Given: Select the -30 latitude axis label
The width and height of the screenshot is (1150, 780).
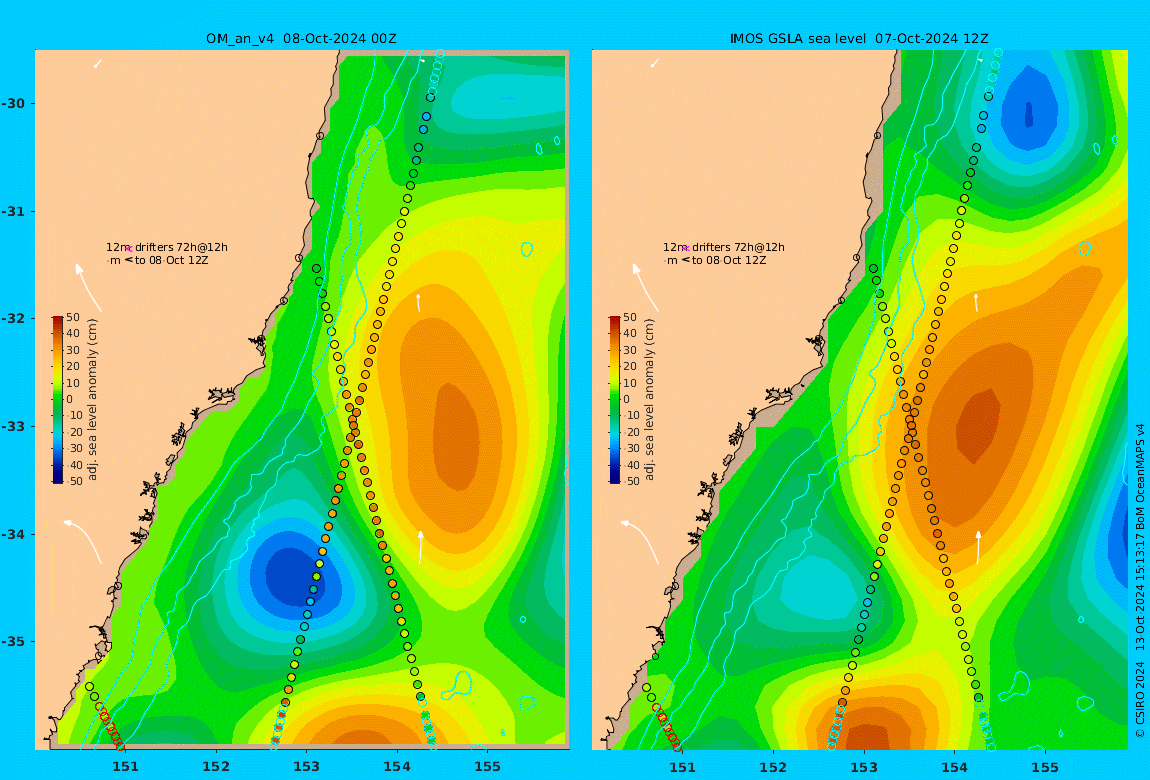Looking at the screenshot, I should [12, 103].
